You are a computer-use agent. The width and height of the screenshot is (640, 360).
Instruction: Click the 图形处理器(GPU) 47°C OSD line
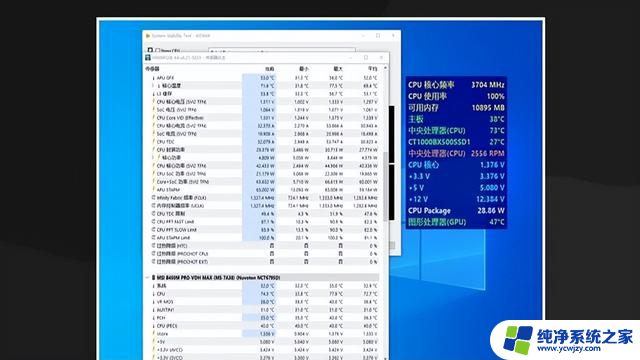(x=456, y=222)
